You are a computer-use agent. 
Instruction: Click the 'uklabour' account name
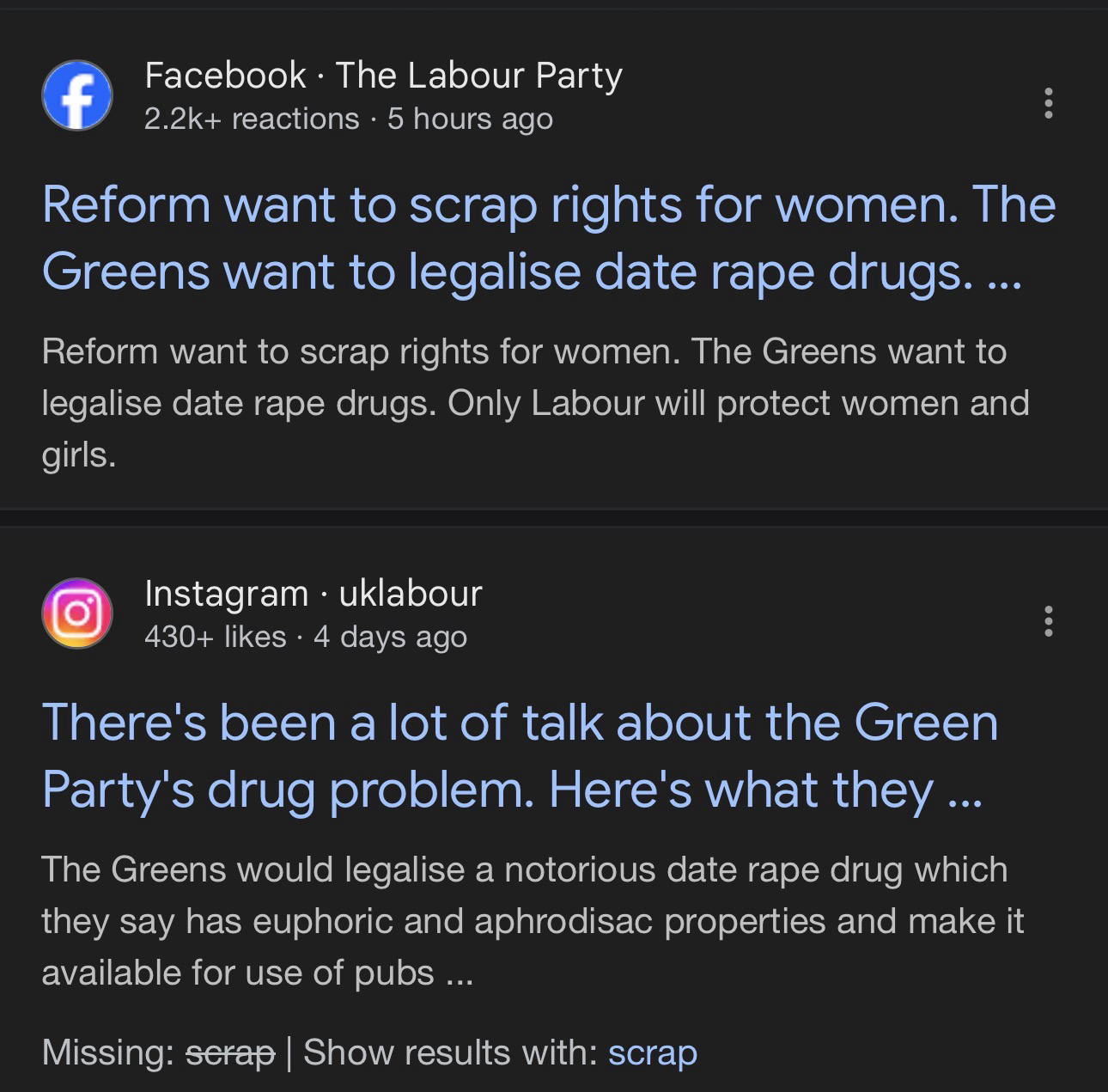(411, 594)
